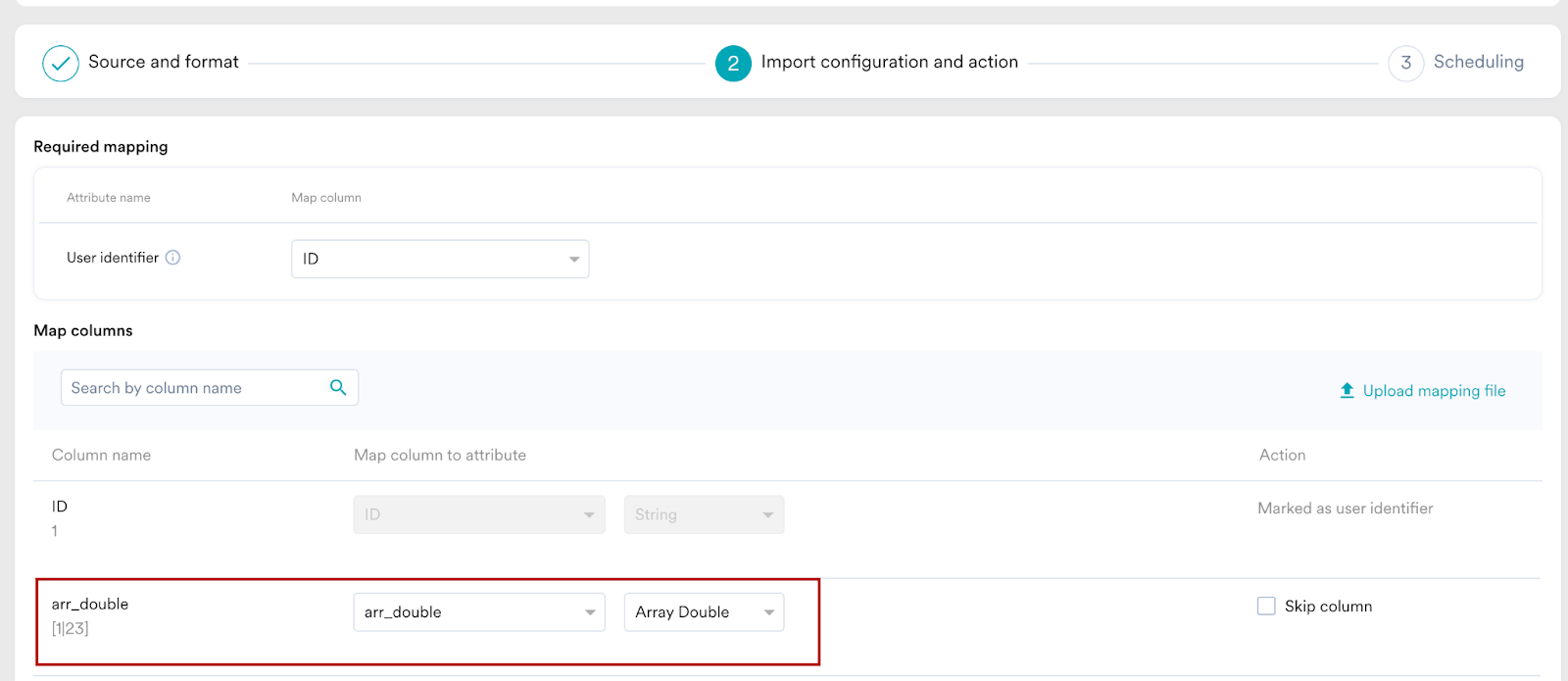Click the ID column name cell

[60, 507]
